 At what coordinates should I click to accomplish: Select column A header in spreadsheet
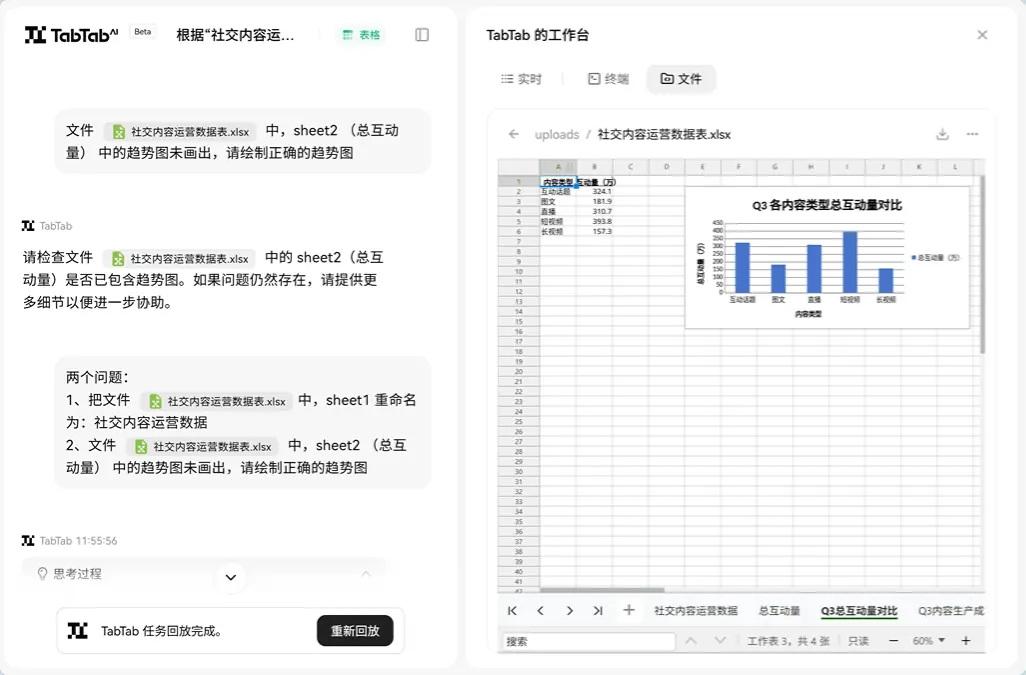click(558, 167)
